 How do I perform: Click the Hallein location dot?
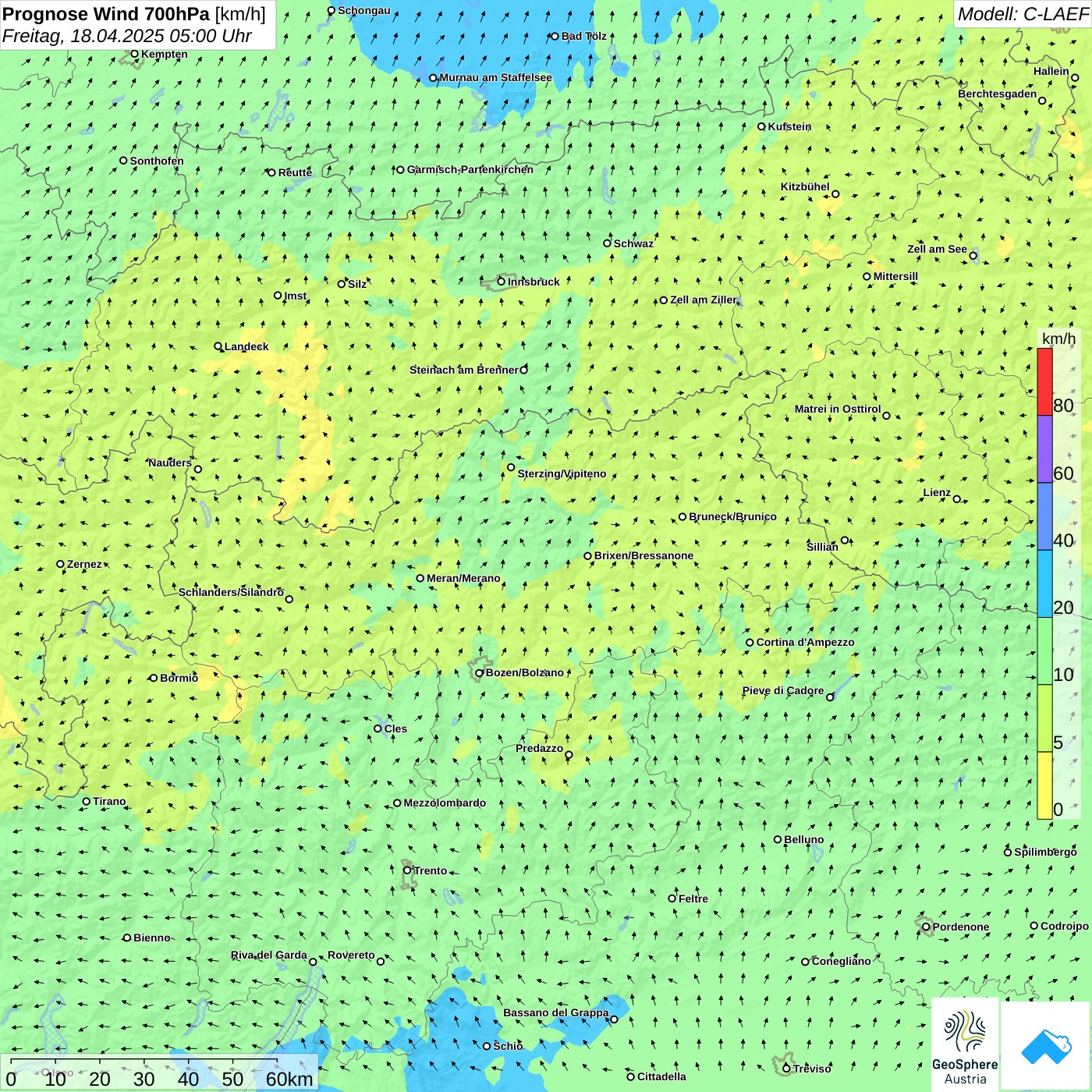1075,77
